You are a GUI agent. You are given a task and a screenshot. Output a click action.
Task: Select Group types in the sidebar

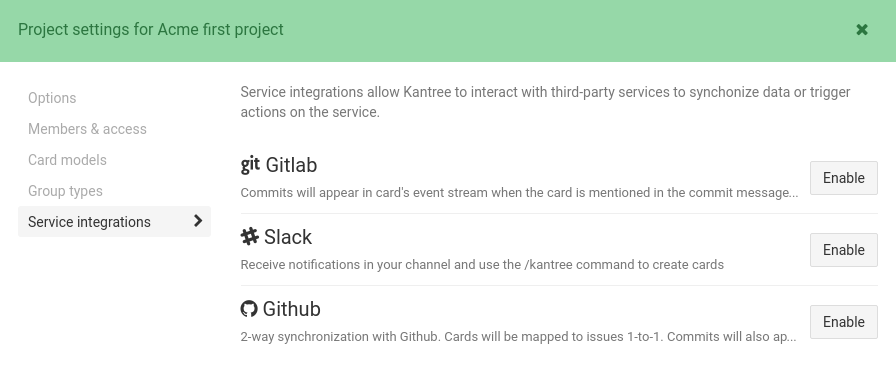(x=65, y=191)
